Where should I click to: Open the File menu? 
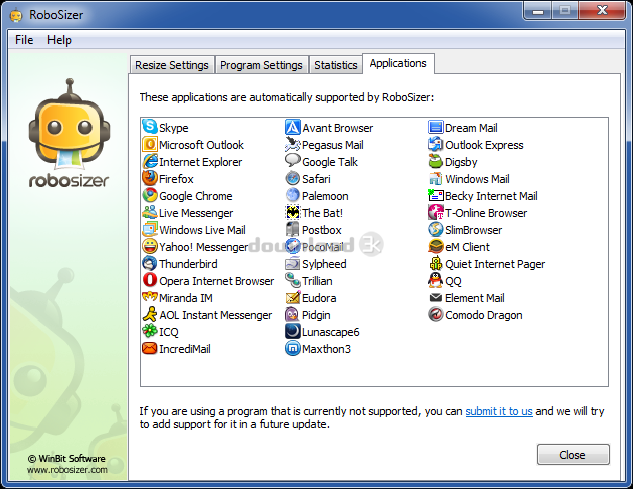point(24,40)
